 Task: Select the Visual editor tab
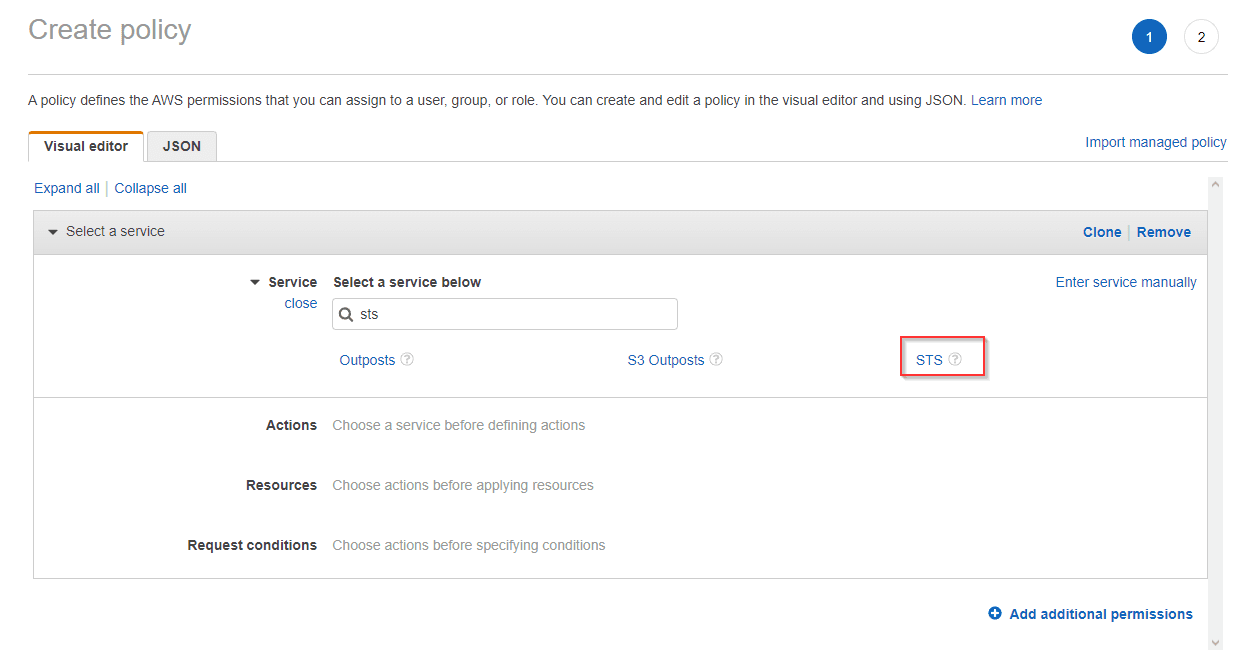coord(86,146)
